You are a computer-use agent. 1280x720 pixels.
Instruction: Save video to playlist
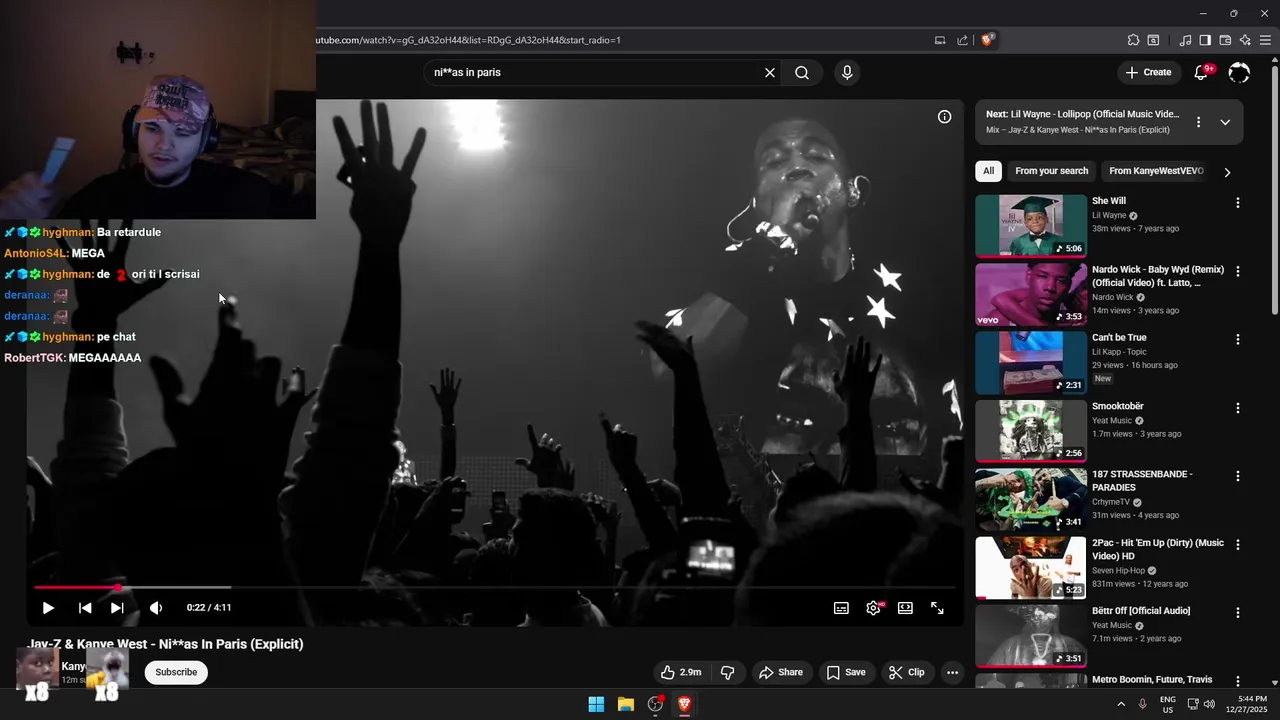click(x=846, y=672)
